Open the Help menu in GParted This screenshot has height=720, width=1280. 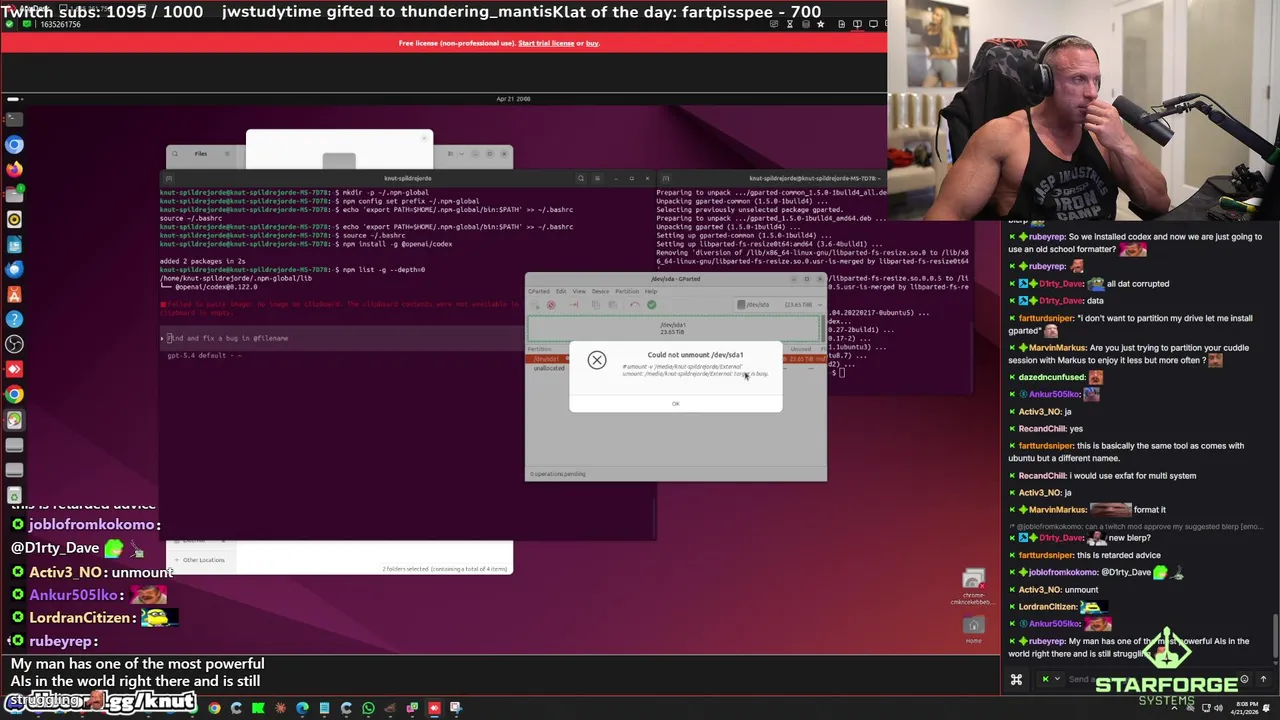[x=651, y=291]
